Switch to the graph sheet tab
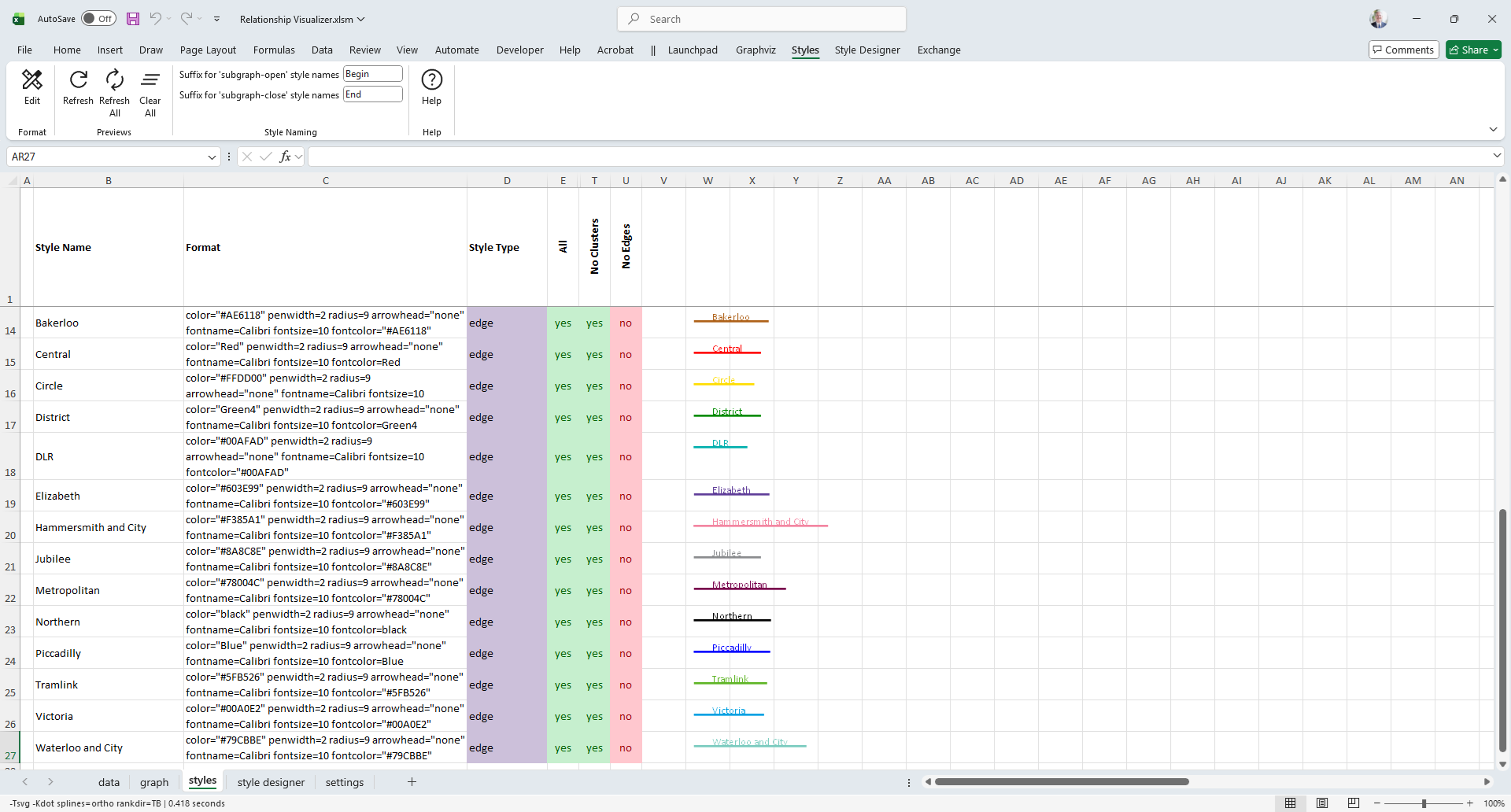This screenshot has height=812, width=1511. tap(154, 782)
